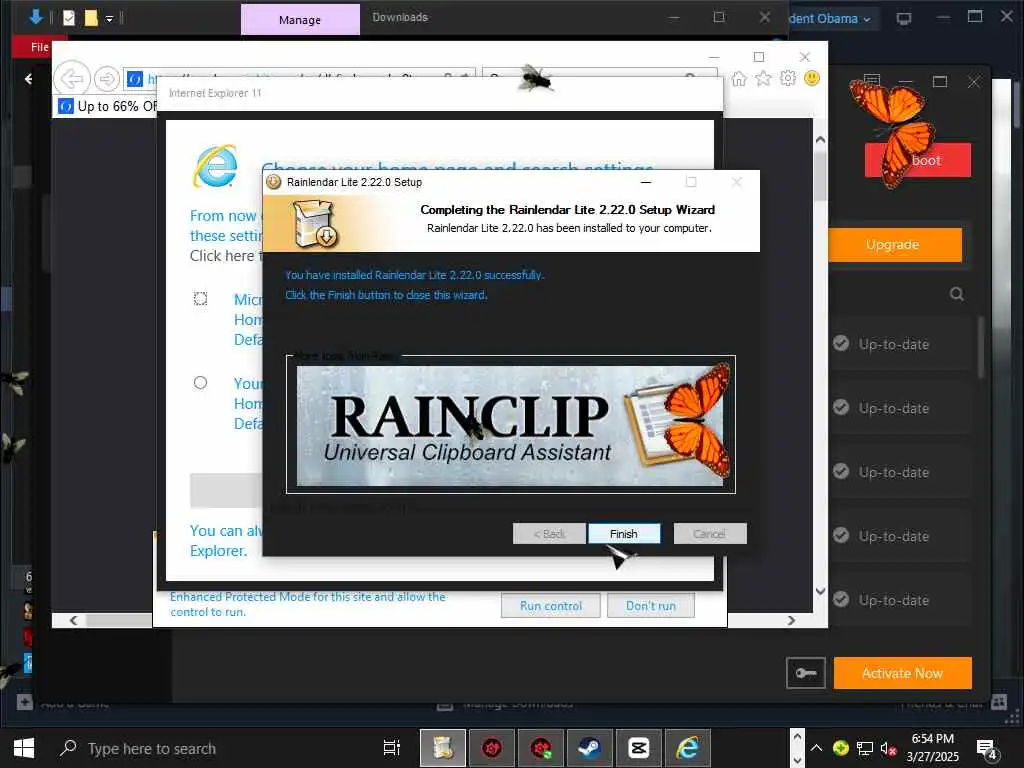Click the updater window menu icon beside minimize
Viewport: 1024px width, 768px height.
[x=872, y=80]
